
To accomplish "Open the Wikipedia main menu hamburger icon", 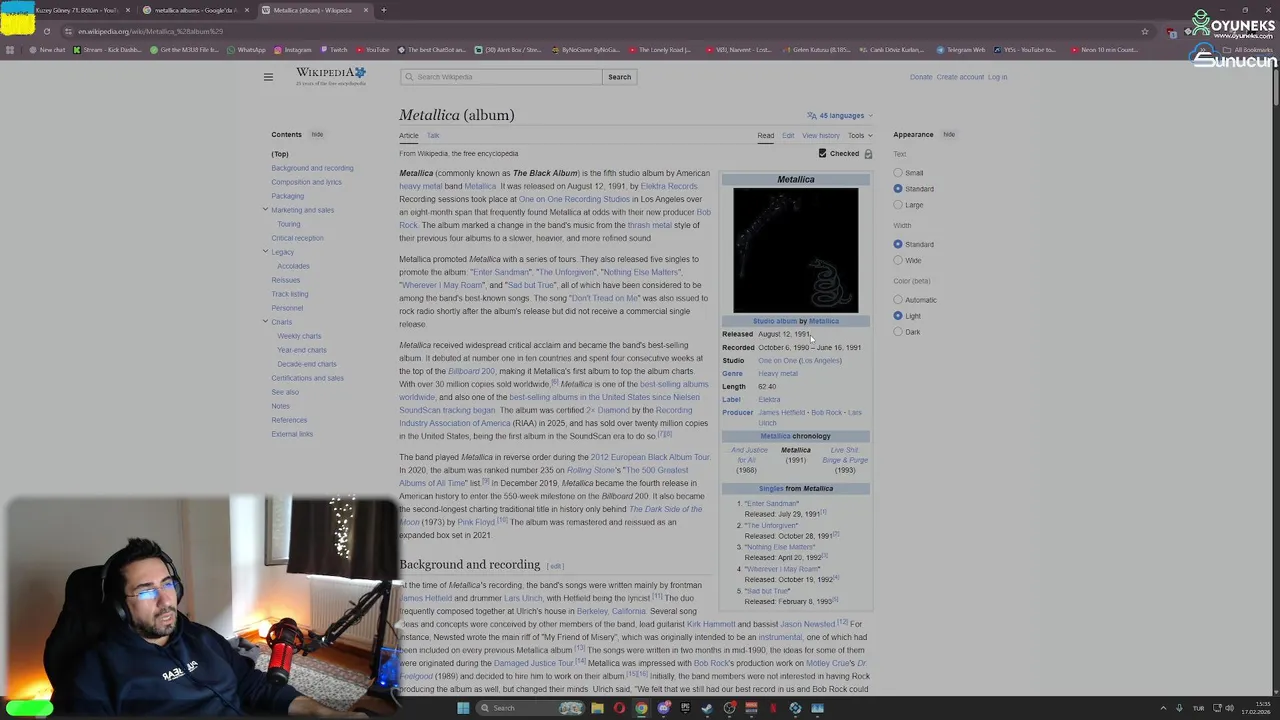I will click(268, 77).
